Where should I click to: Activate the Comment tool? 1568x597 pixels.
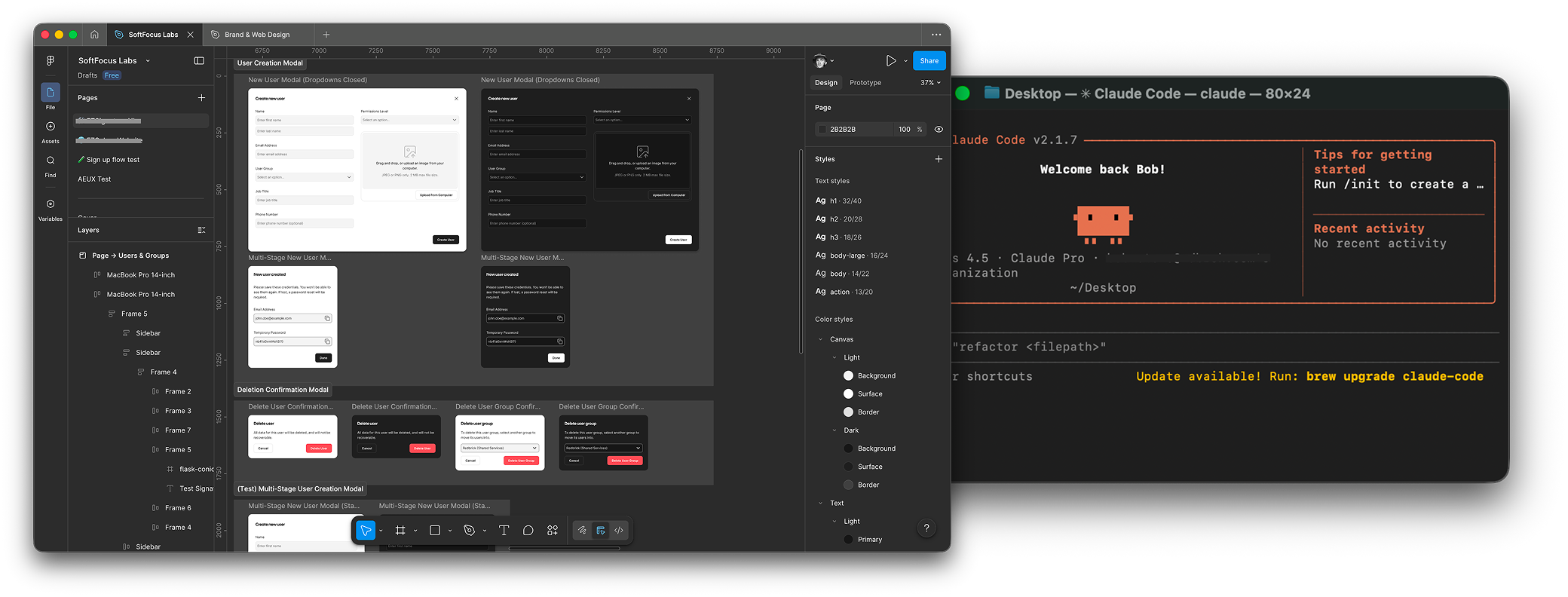(x=528, y=531)
